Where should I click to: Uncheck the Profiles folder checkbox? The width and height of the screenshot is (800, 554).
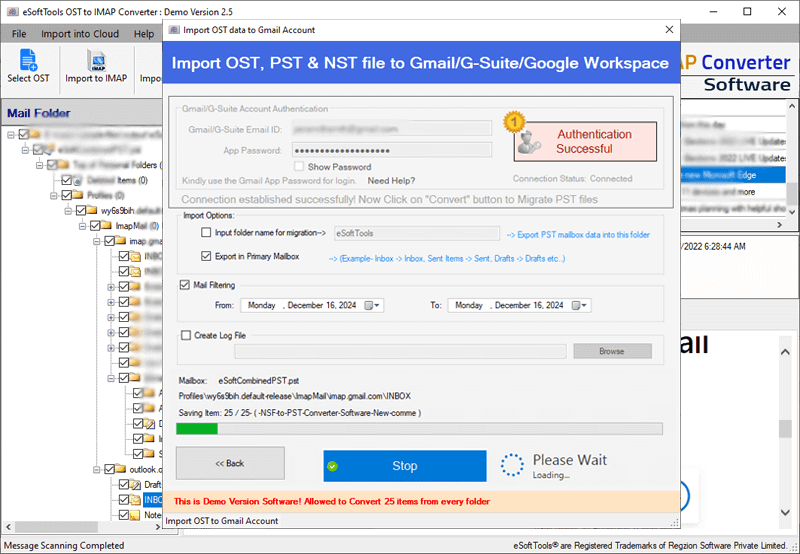tap(66, 195)
